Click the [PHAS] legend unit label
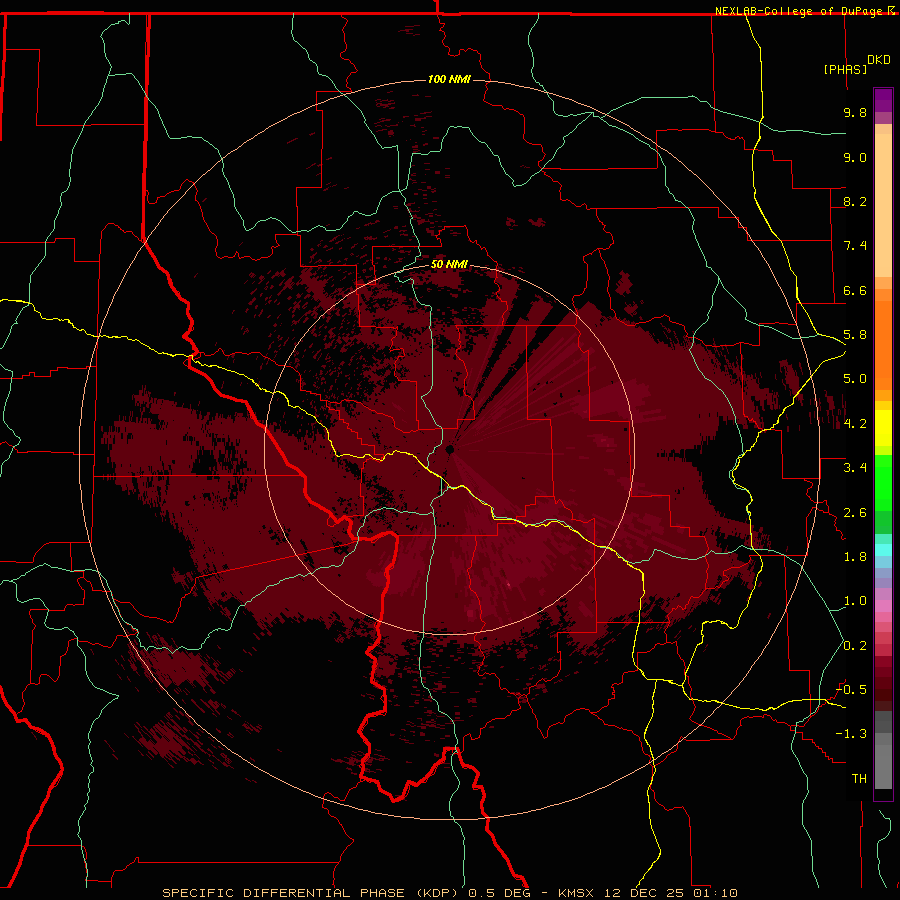Viewport: 900px width, 900px height. pos(845,69)
